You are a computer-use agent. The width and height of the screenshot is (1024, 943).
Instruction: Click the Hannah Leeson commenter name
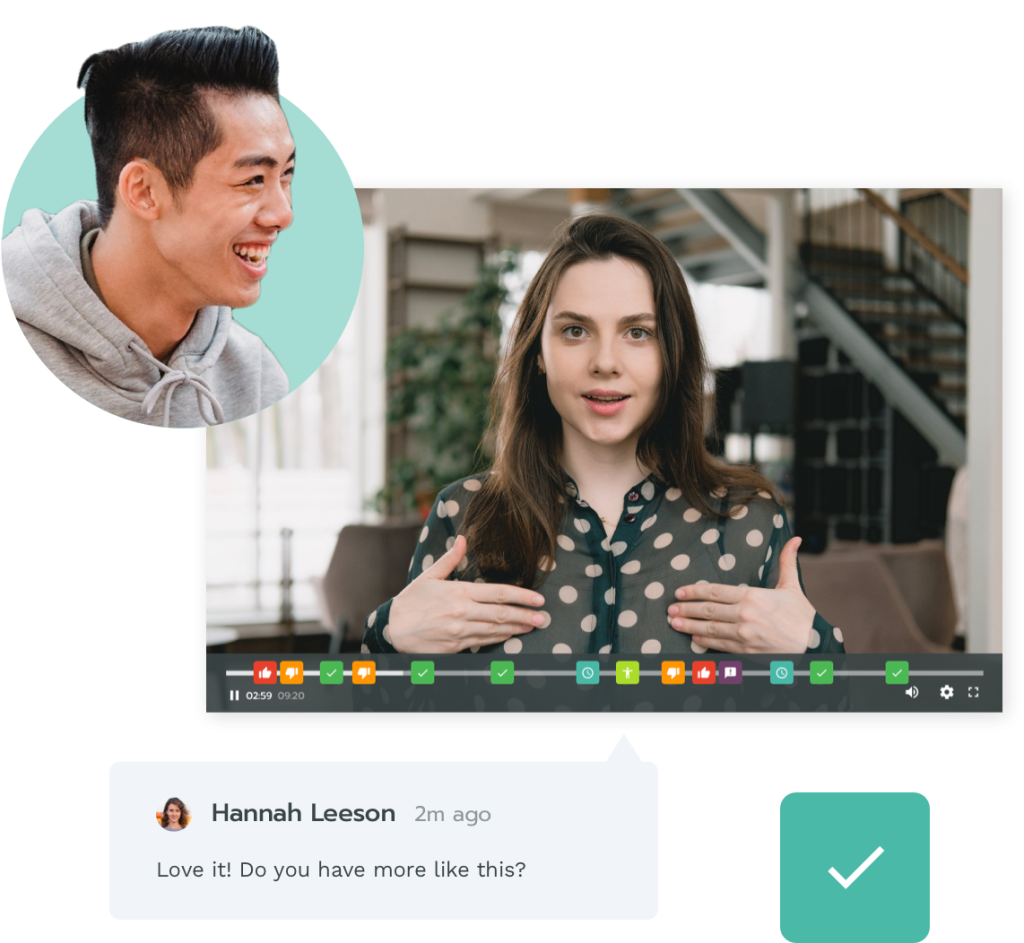(304, 814)
